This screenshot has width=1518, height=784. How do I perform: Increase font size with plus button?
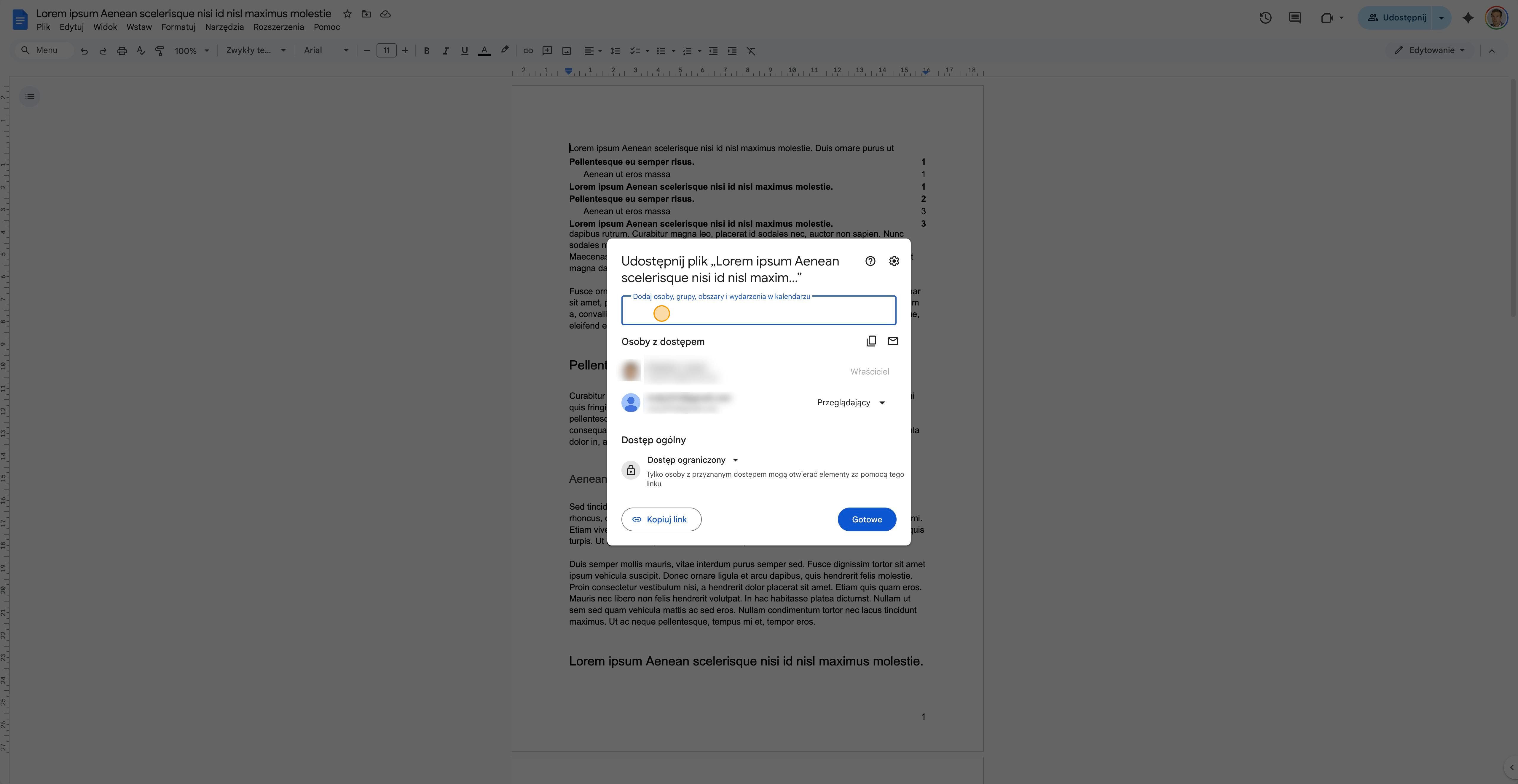point(405,51)
